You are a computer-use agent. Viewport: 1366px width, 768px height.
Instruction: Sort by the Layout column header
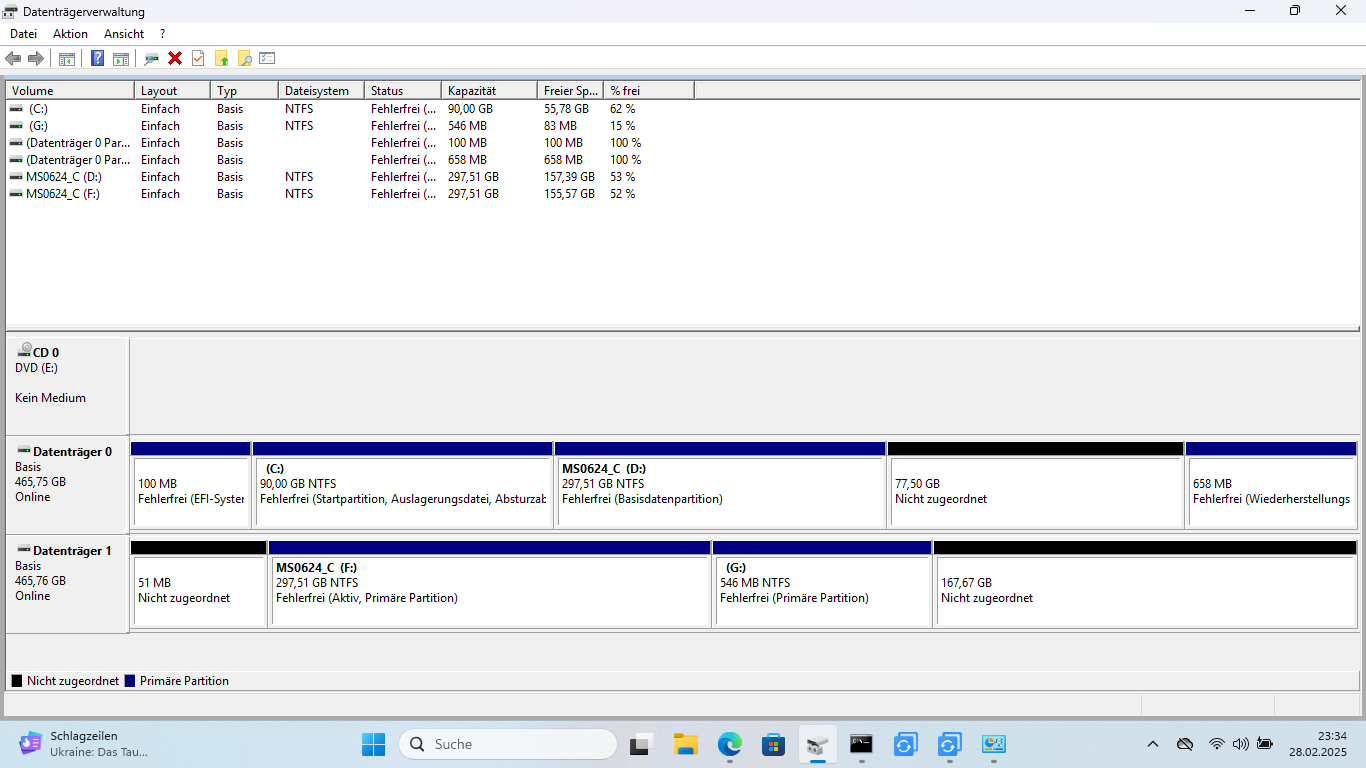tap(173, 90)
